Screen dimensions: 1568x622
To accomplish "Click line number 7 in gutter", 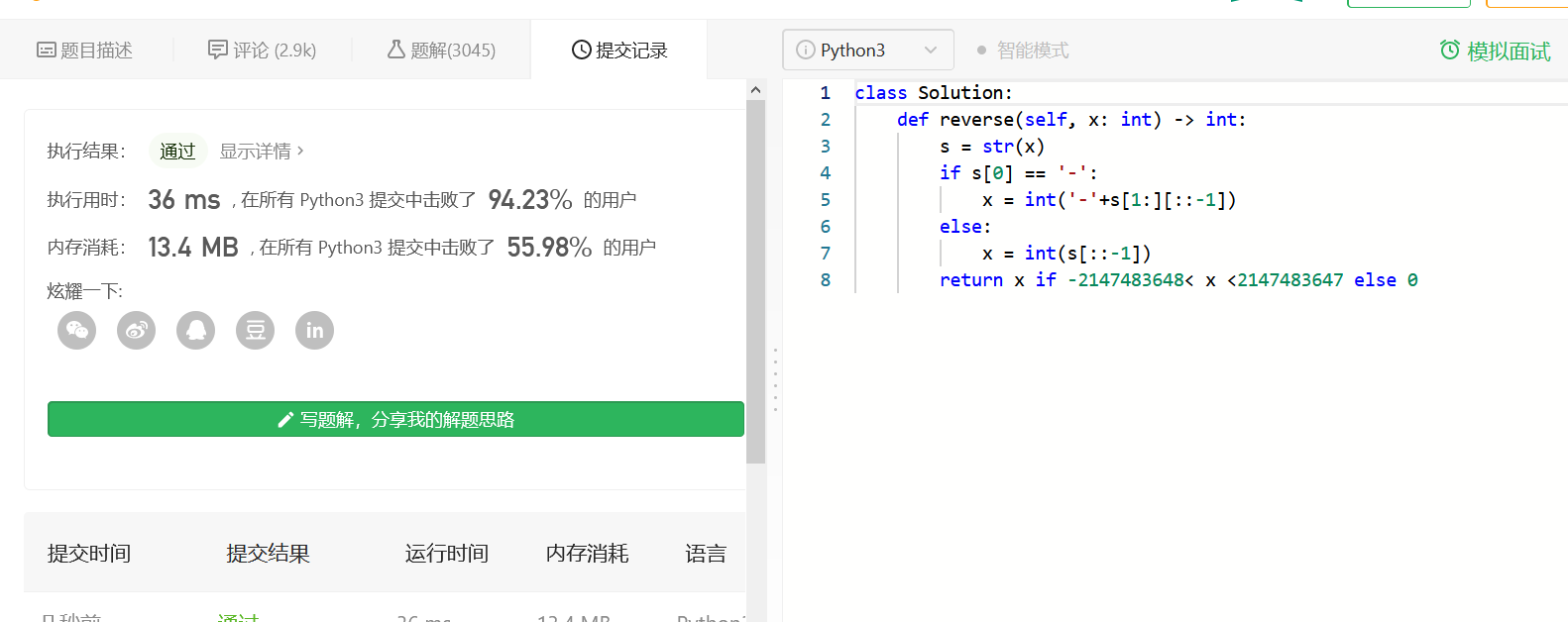I will click(825, 253).
